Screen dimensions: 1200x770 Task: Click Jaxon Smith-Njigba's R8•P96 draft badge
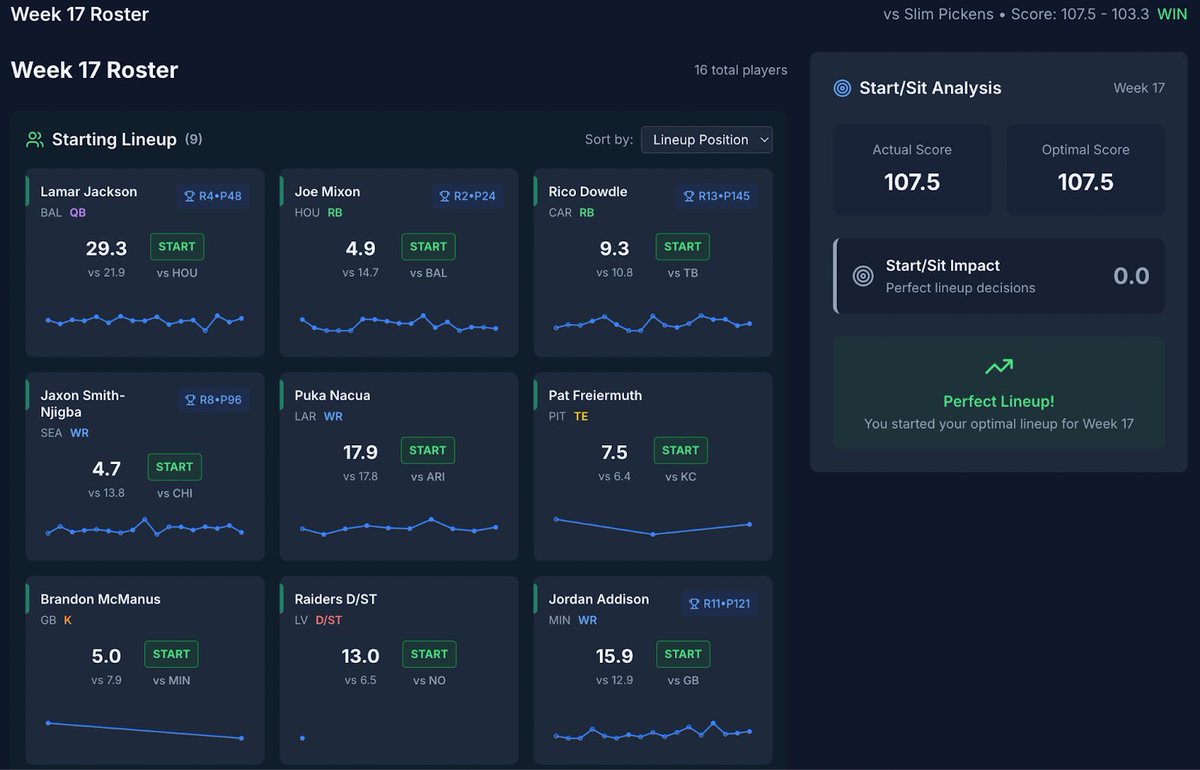[x=213, y=400]
